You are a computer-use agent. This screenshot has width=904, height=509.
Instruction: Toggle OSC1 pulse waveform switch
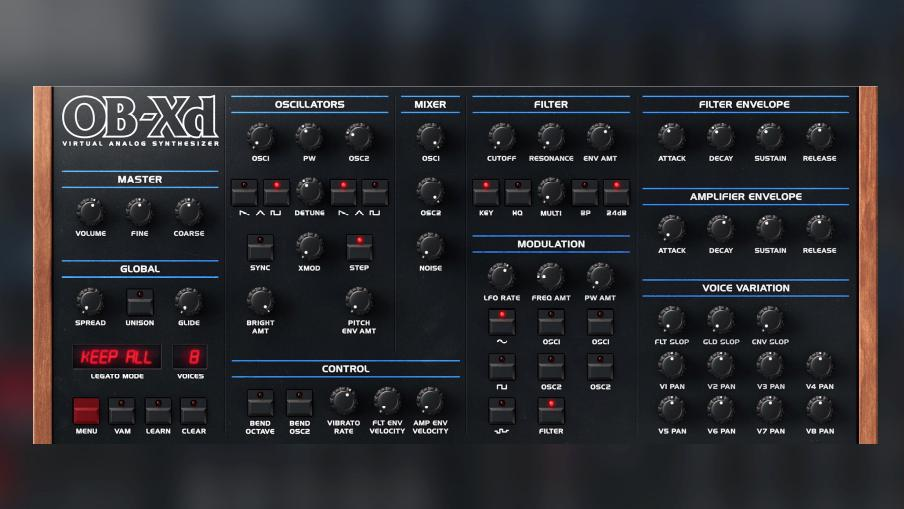(x=276, y=193)
